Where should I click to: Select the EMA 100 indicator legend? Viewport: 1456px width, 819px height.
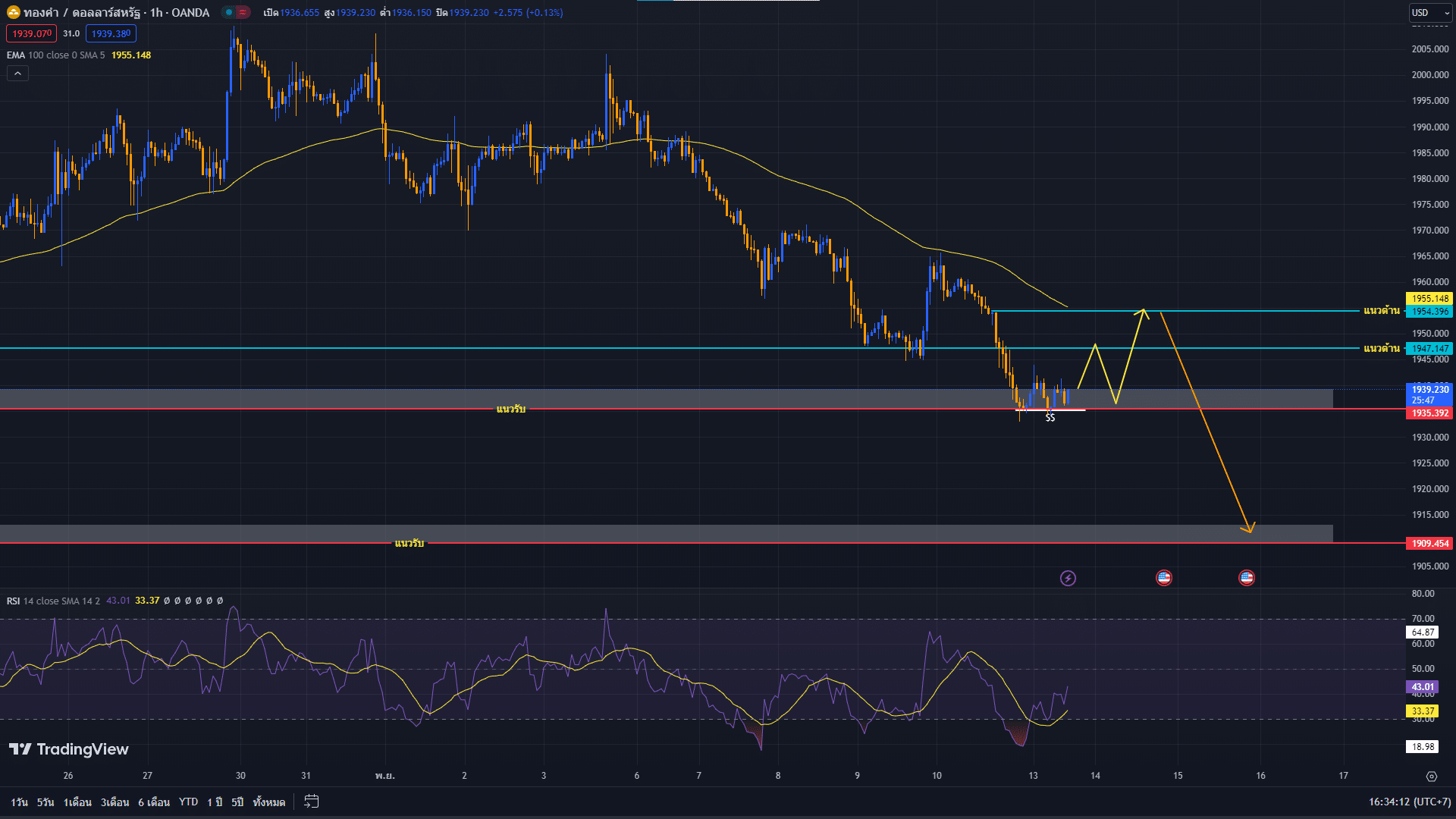tap(53, 55)
